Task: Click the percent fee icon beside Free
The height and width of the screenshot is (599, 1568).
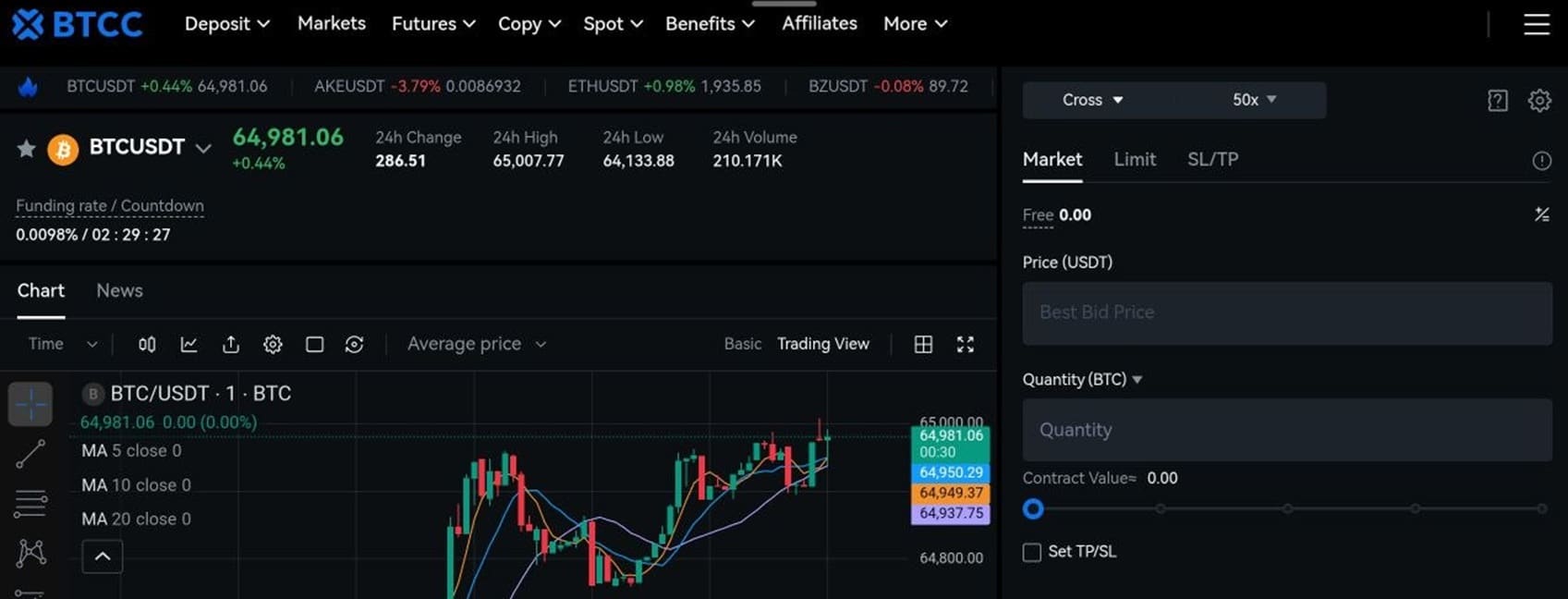Action: pyautogui.click(x=1541, y=214)
